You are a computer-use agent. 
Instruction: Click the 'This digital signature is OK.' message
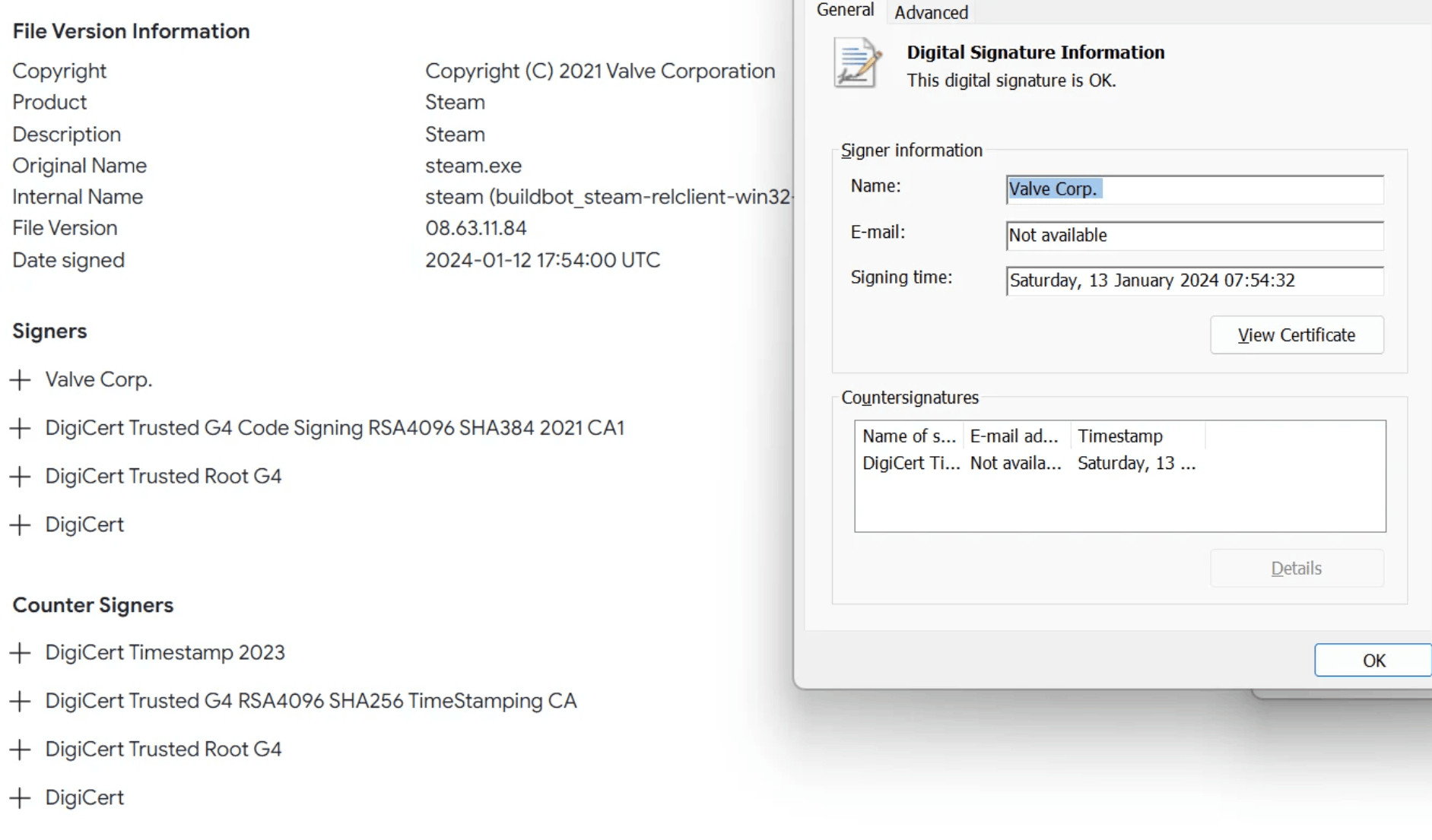1011,81
